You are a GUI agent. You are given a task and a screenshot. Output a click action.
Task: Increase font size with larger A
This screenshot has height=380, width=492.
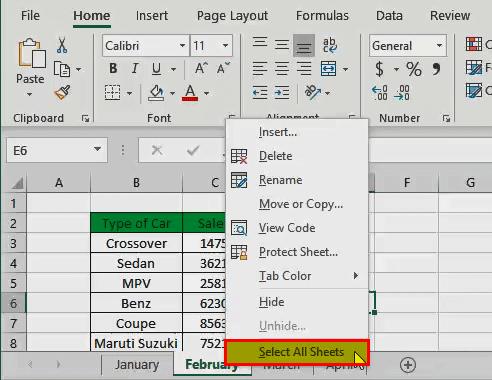click(x=201, y=68)
